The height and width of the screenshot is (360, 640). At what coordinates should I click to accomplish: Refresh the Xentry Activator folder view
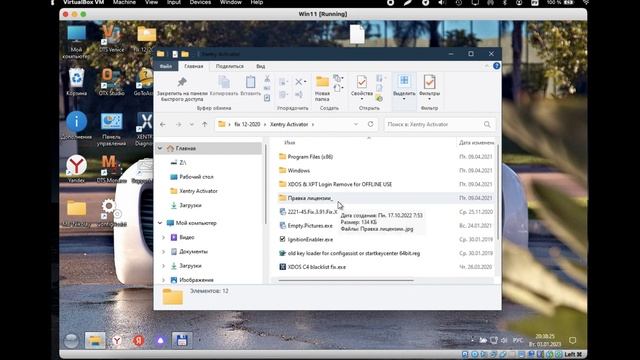click(x=370, y=124)
